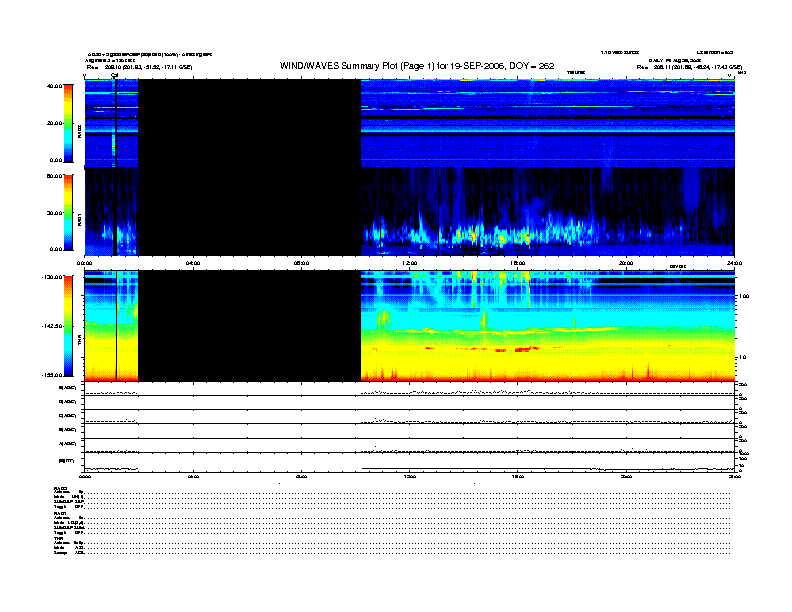The height and width of the screenshot is (612, 792).
Task: Click the 20.00 label on RAD2 scale
Action: pos(54,123)
